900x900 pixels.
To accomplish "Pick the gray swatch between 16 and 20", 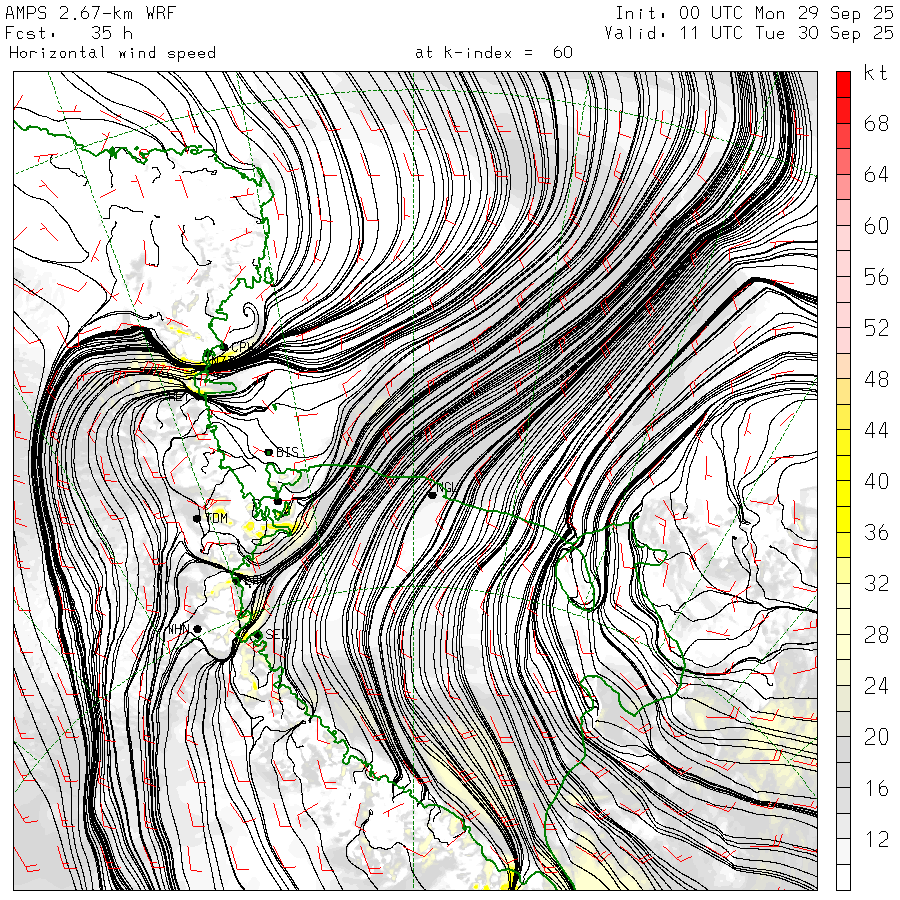I will tap(843, 775).
